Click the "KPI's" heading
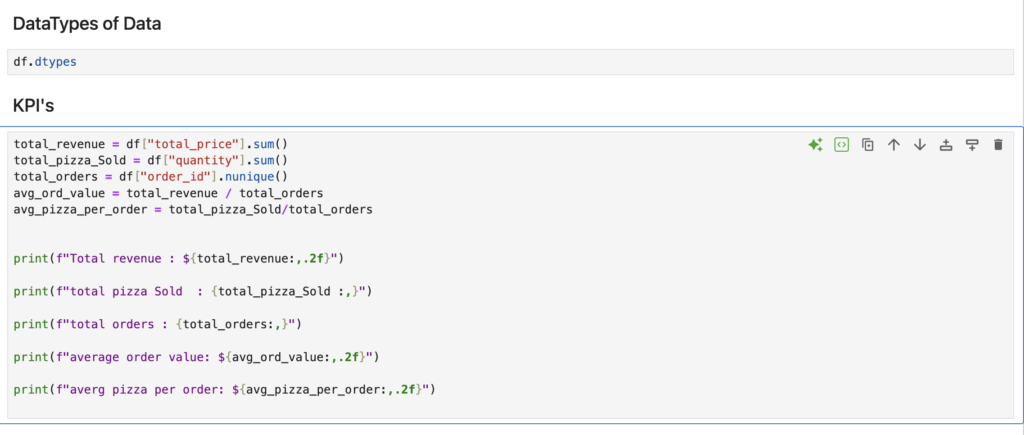This screenshot has height=435, width=1024. (40, 104)
